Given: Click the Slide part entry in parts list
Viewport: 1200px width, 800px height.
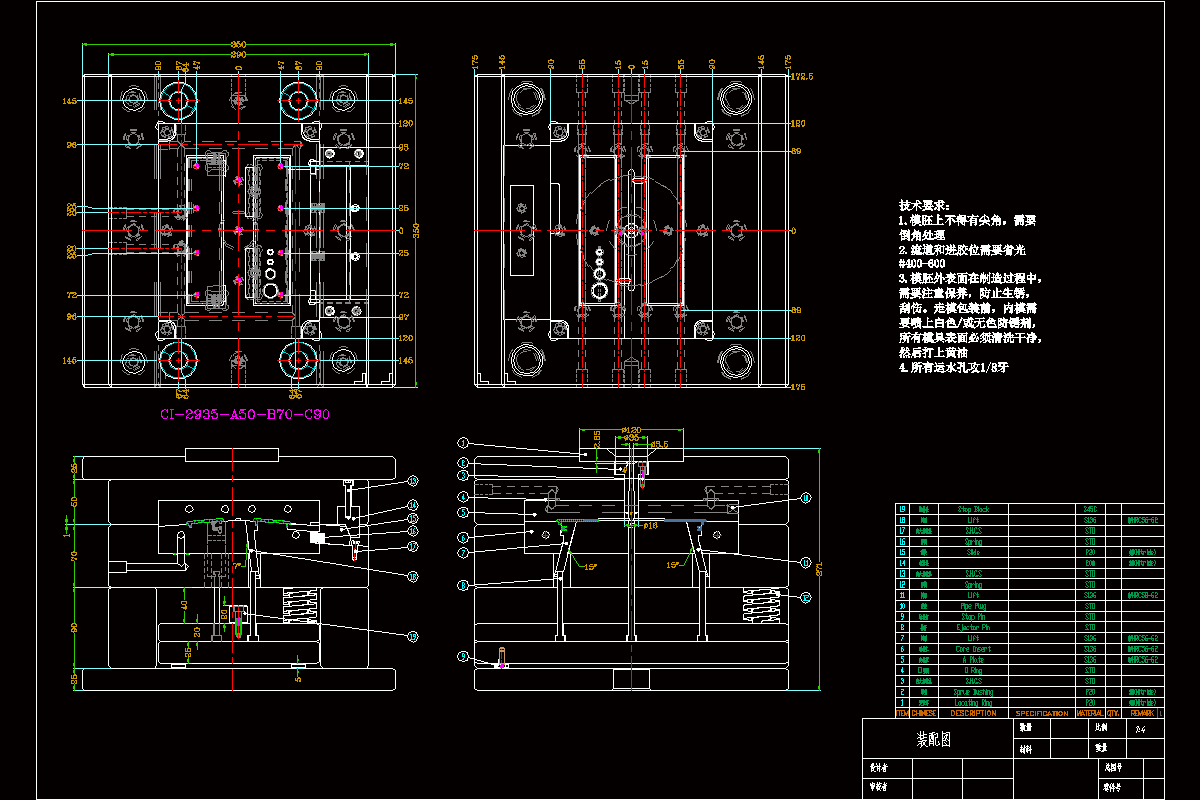Looking at the screenshot, I should click(x=972, y=552).
